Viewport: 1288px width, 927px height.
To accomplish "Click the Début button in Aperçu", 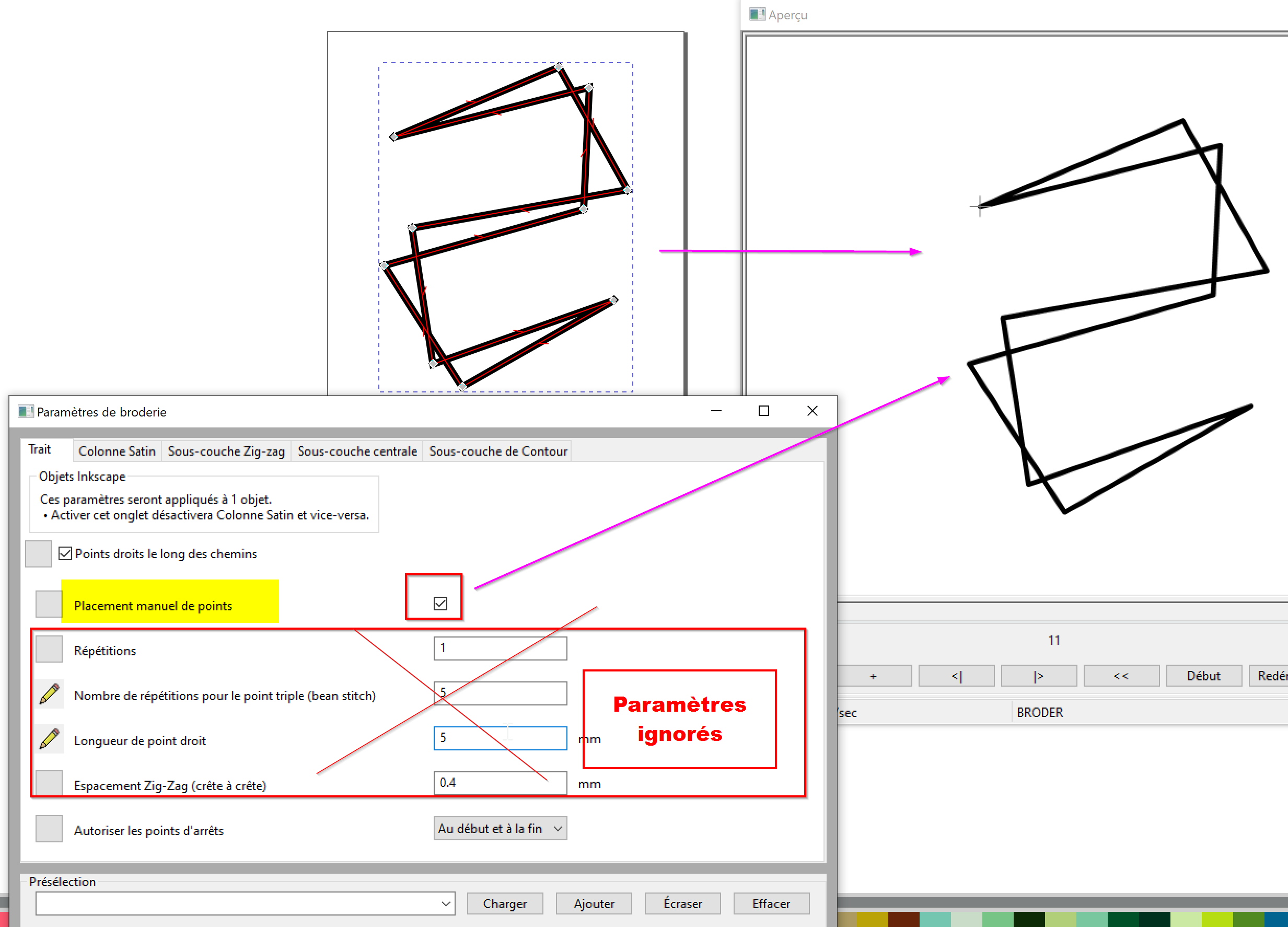I will click(1203, 676).
